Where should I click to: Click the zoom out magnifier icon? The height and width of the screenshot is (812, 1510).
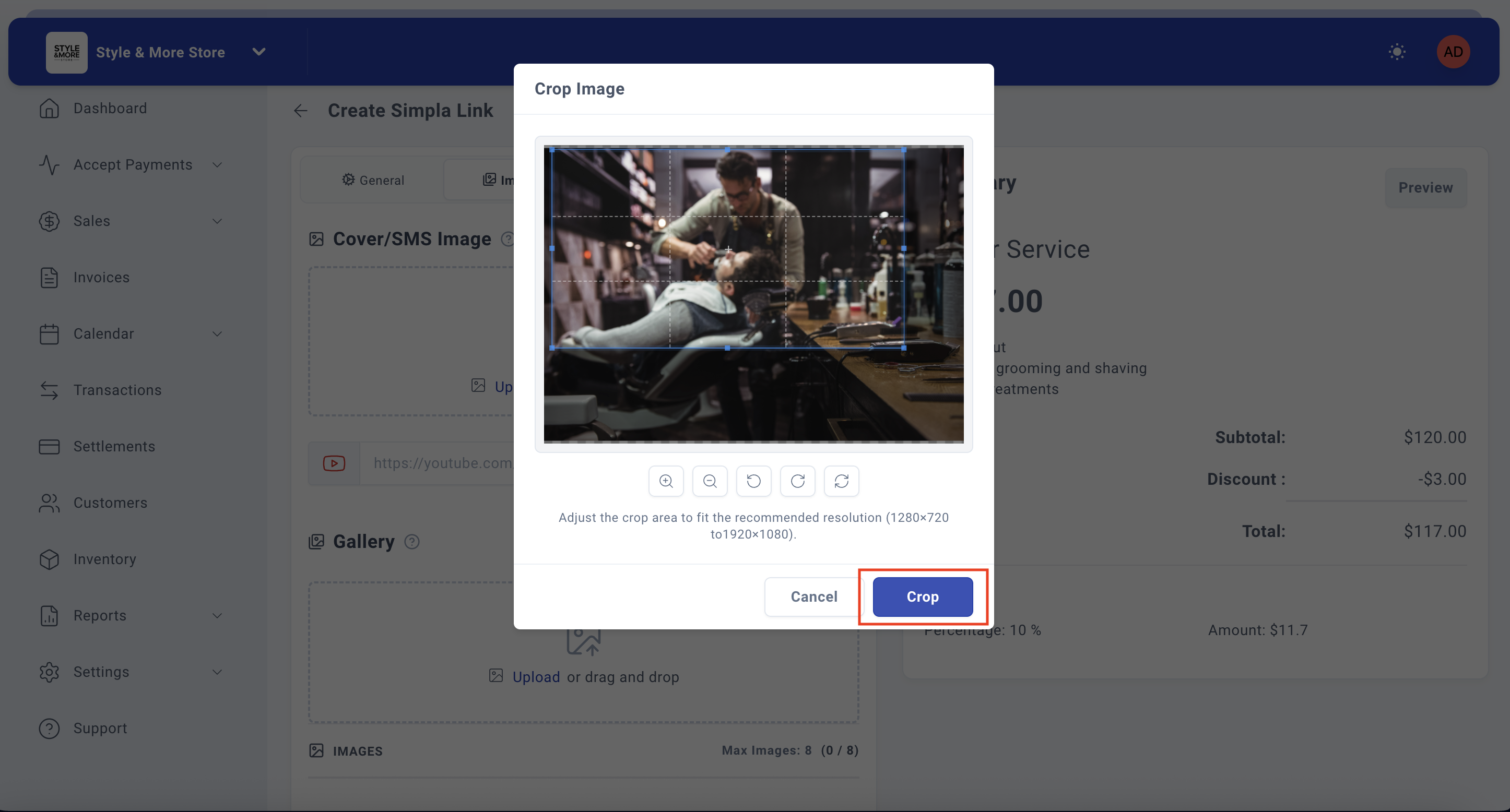pyautogui.click(x=710, y=481)
